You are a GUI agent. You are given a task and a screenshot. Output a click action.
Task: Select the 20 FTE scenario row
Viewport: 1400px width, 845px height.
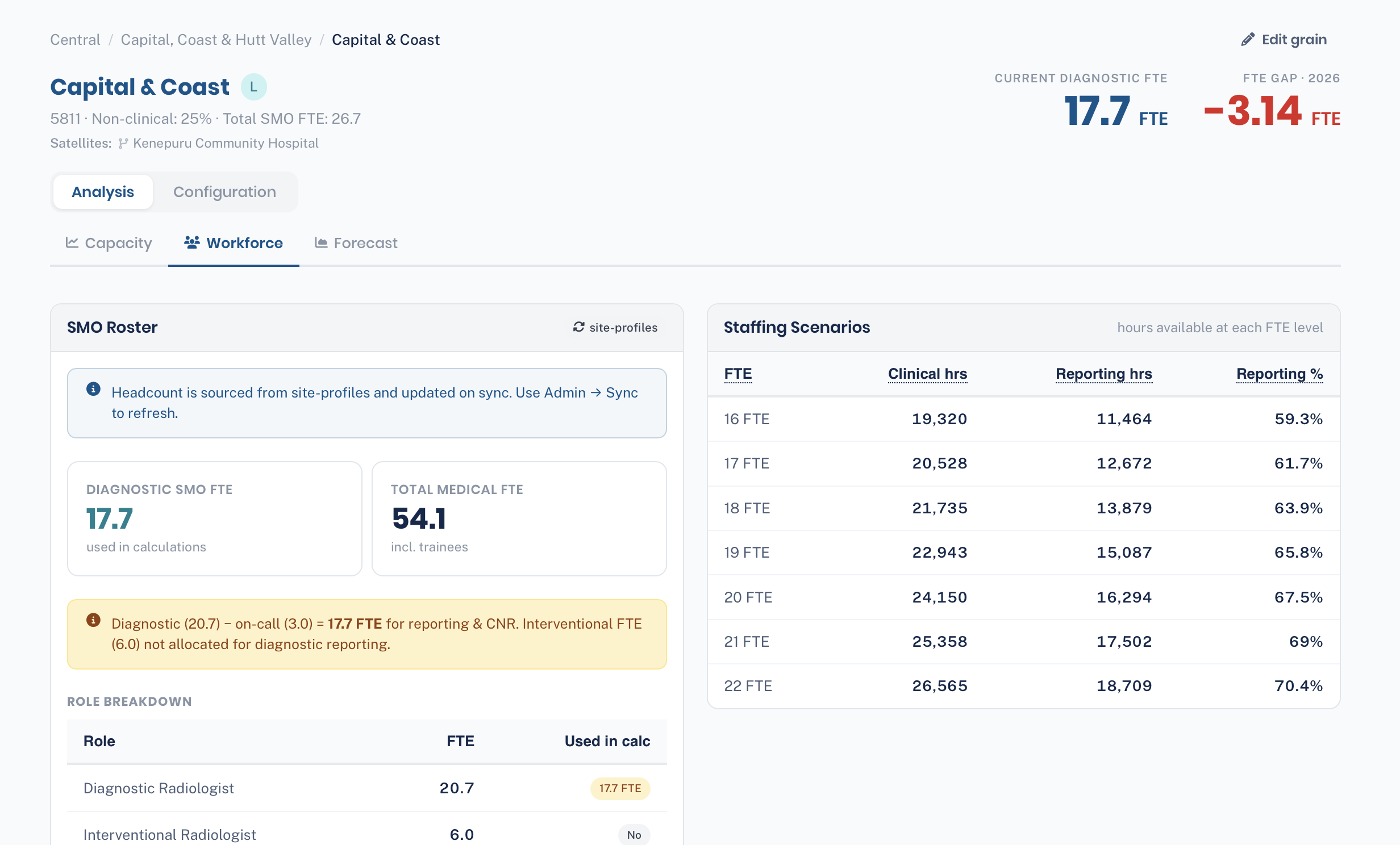(x=1023, y=597)
